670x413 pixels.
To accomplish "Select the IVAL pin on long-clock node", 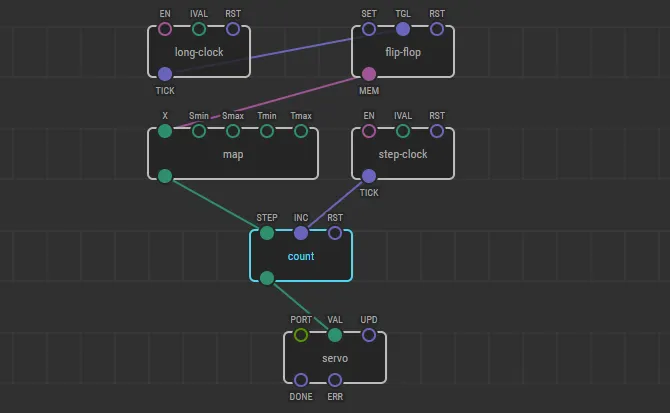I will coord(199,29).
